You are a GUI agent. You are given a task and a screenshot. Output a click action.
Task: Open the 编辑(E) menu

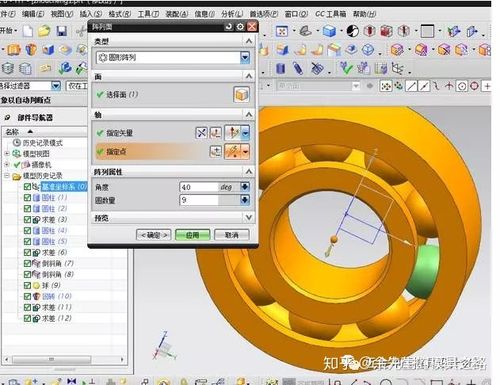pos(33,14)
